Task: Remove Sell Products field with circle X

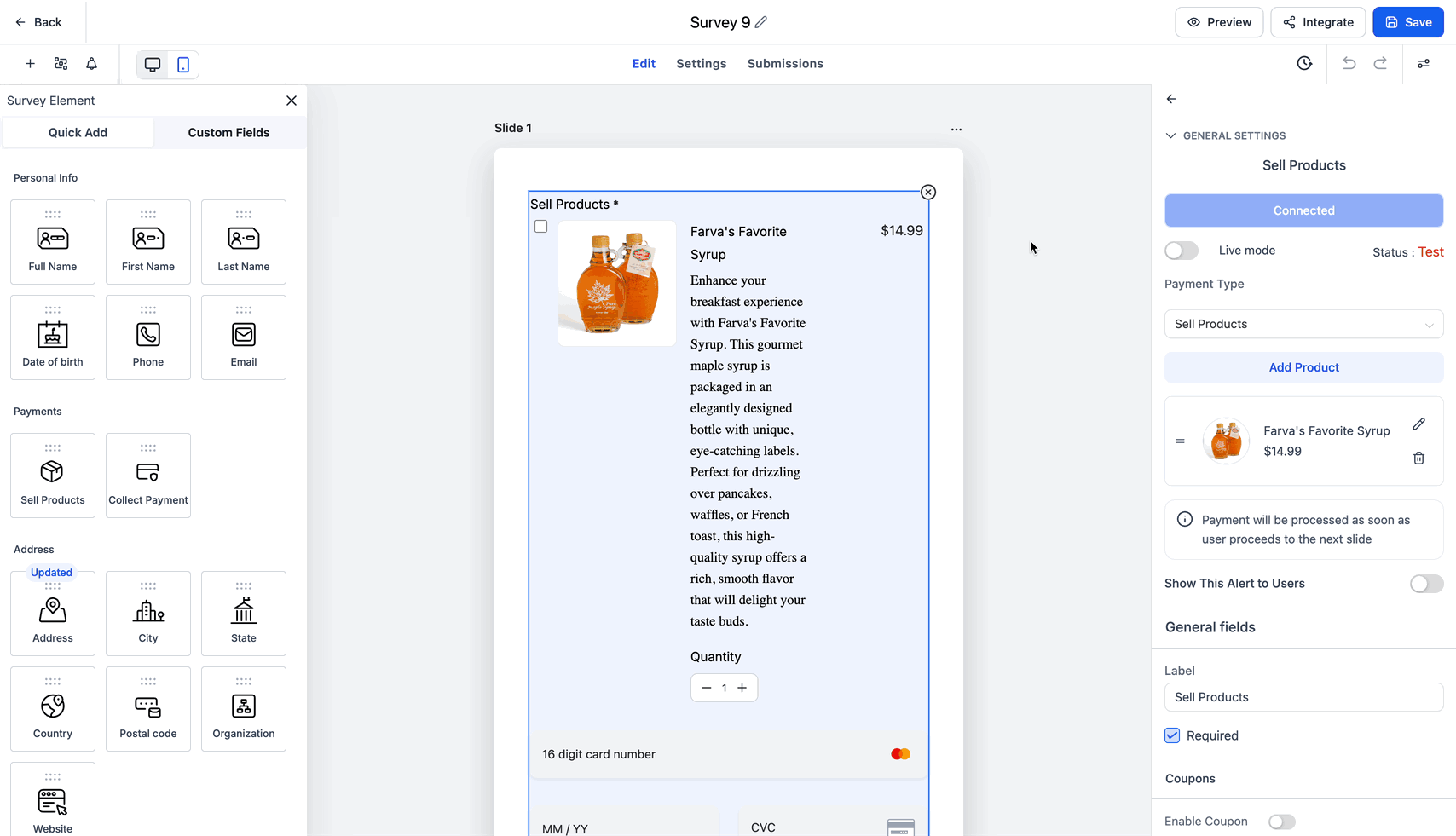Action: click(928, 193)
